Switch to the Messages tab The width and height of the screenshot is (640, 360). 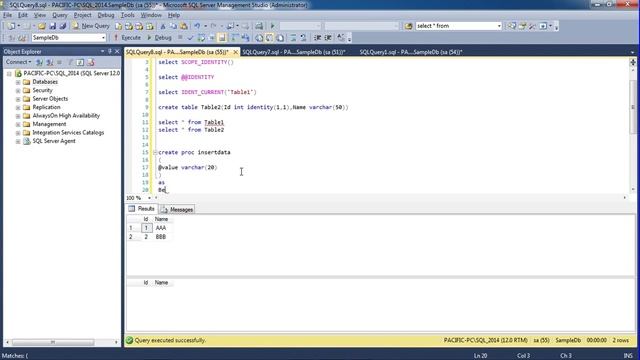(x=177, y=209)
